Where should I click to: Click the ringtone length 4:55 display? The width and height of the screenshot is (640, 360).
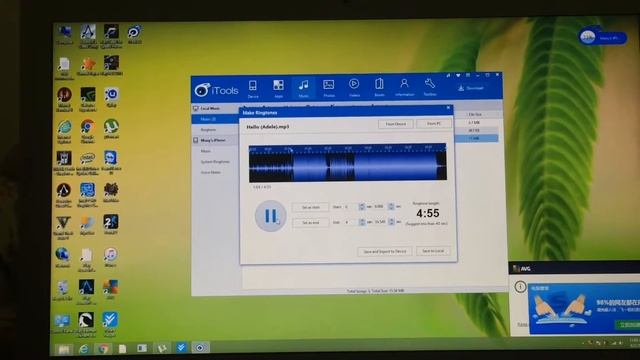pos(428,213)
